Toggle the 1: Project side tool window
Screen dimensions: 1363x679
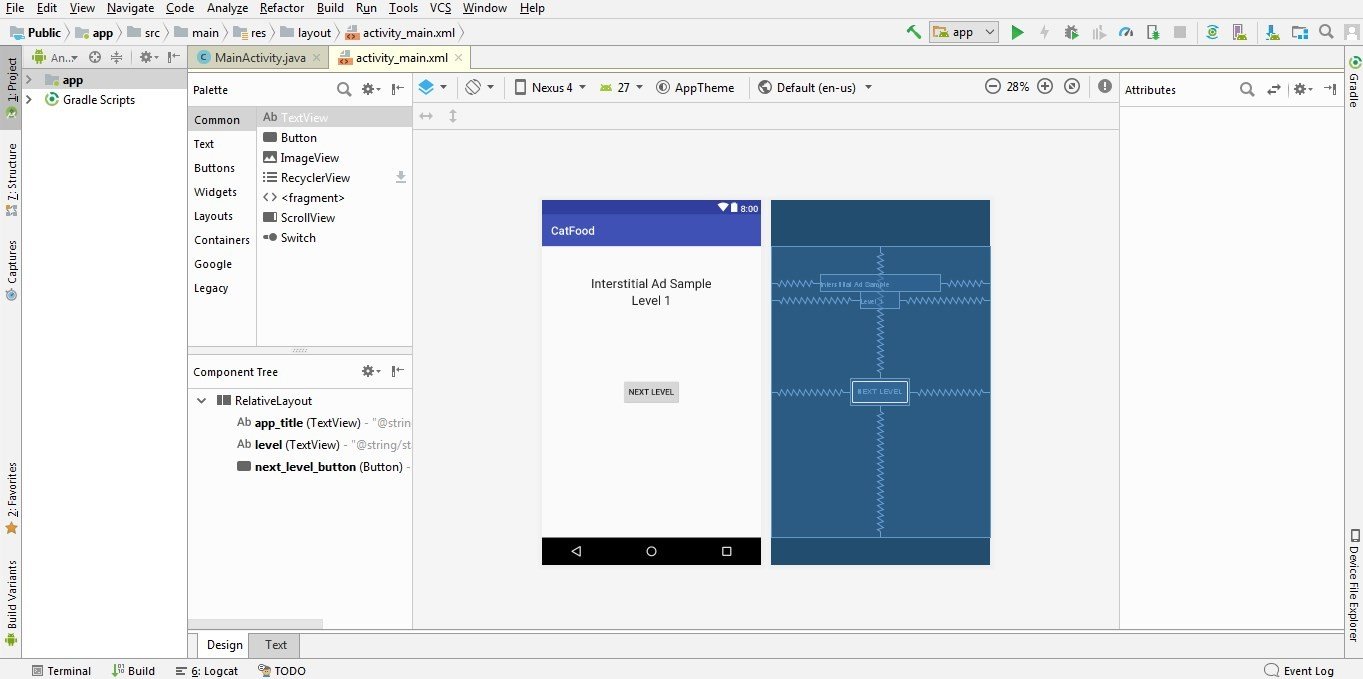click(11, 86)
